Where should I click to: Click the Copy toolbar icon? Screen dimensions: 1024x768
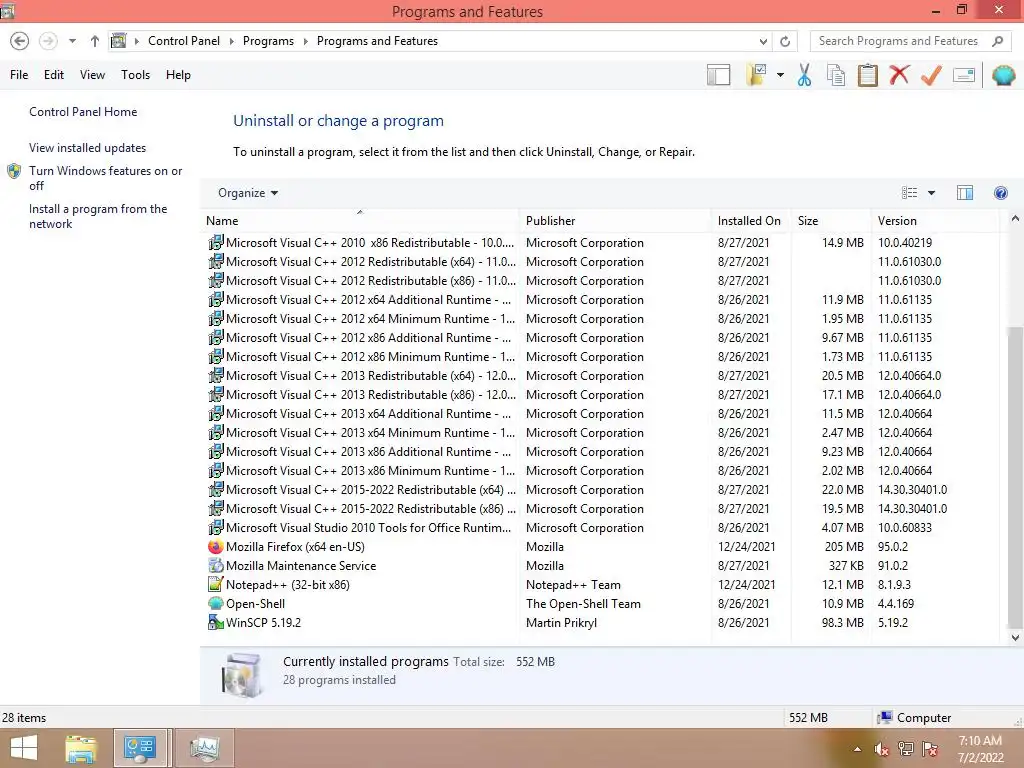click(x=836, y=75)
